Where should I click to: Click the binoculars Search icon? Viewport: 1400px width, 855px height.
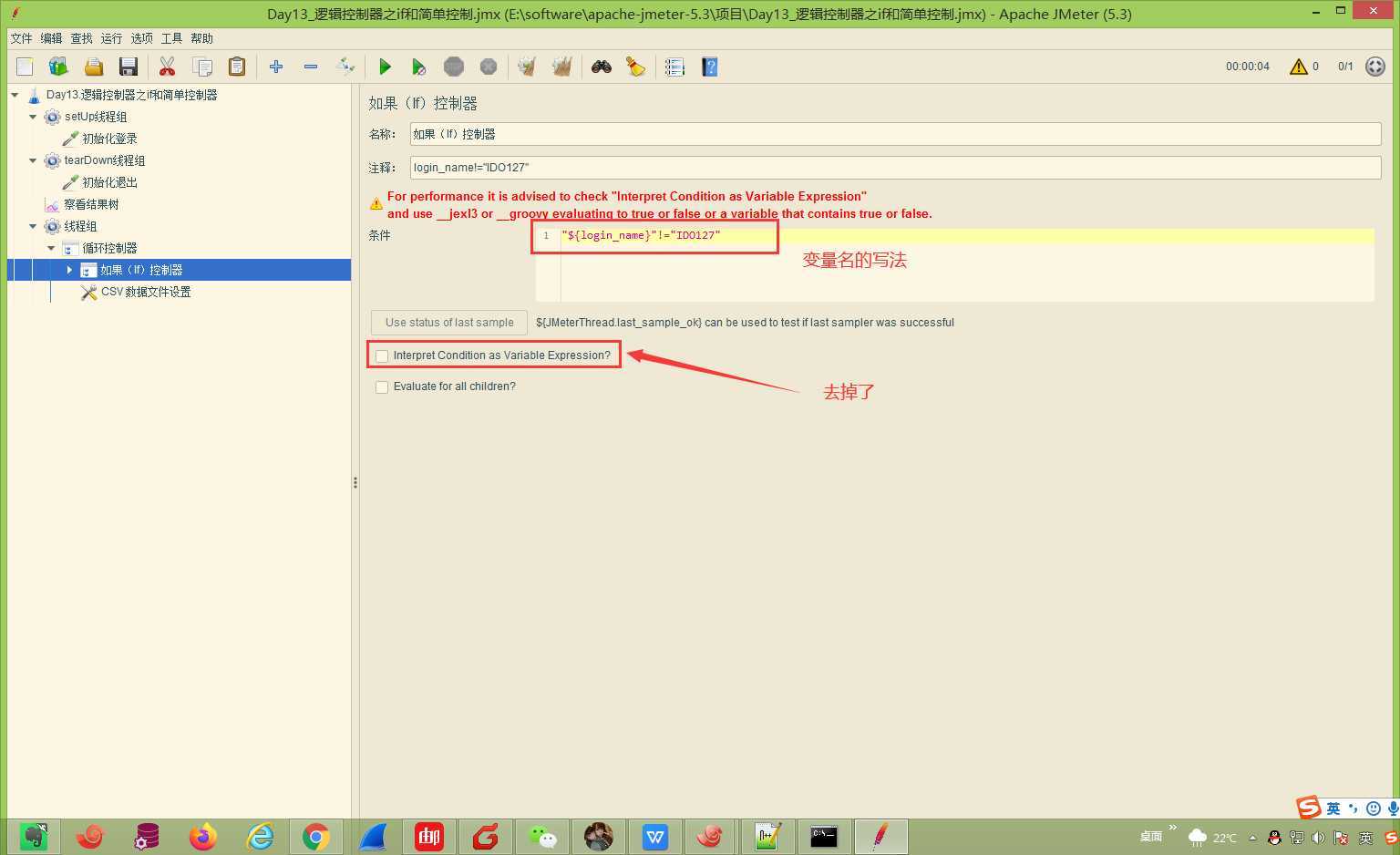click(x=601, y=67)
